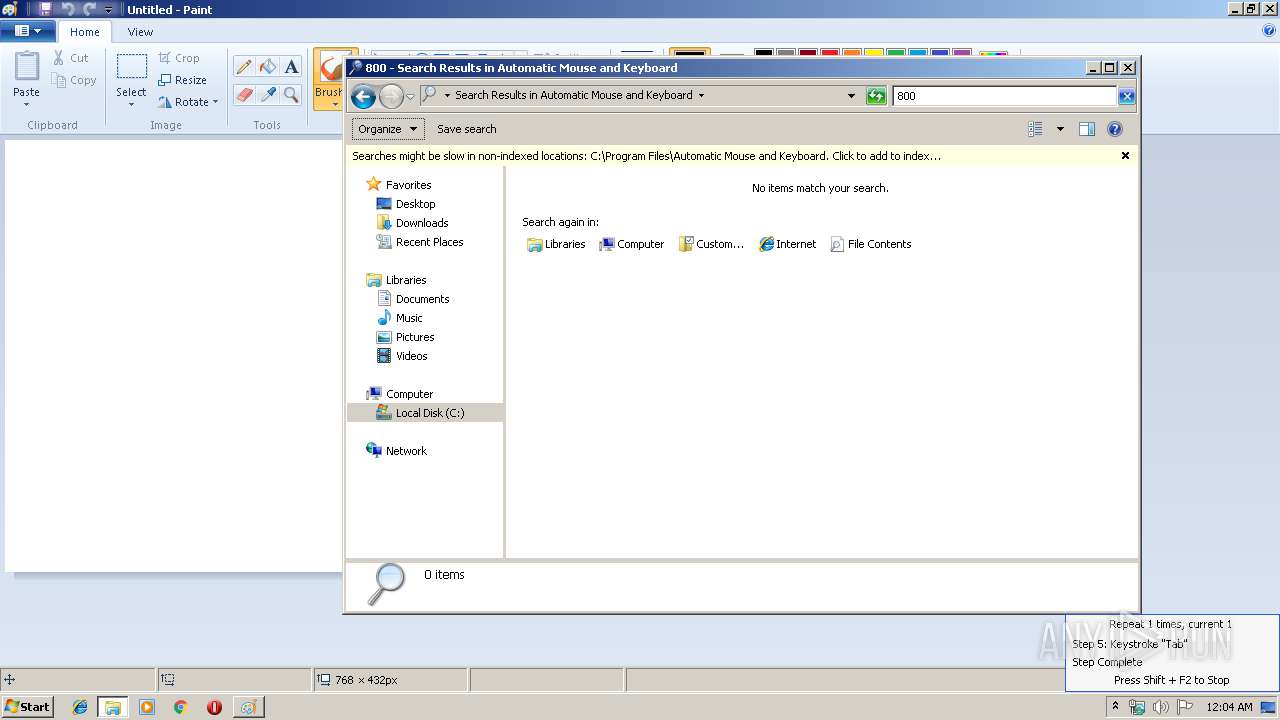Open the Resize dialog in Paint
The height and width of the screenshot is (720, 1280).
(x=182, y=80)
